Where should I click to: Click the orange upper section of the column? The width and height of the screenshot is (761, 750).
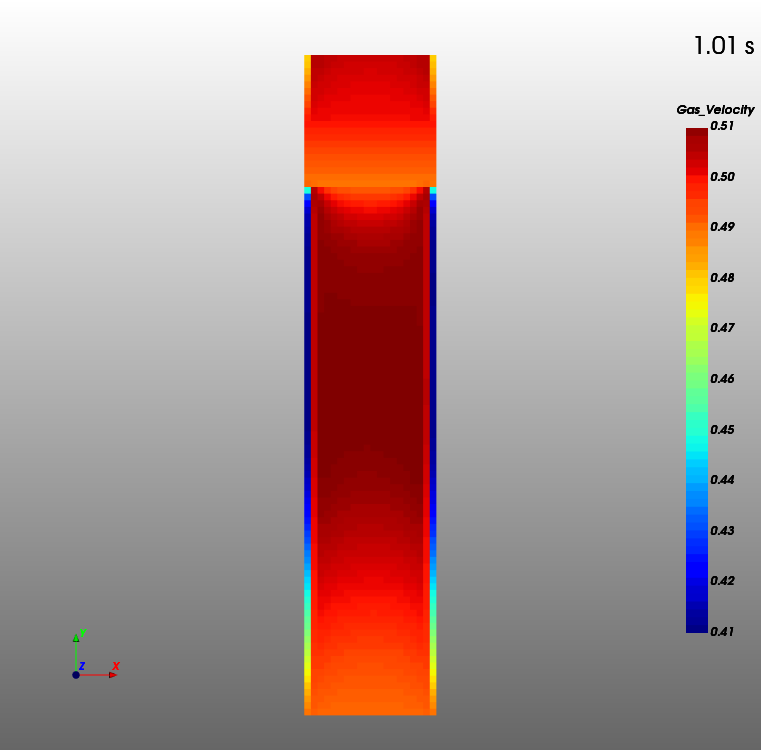[370, 150]
